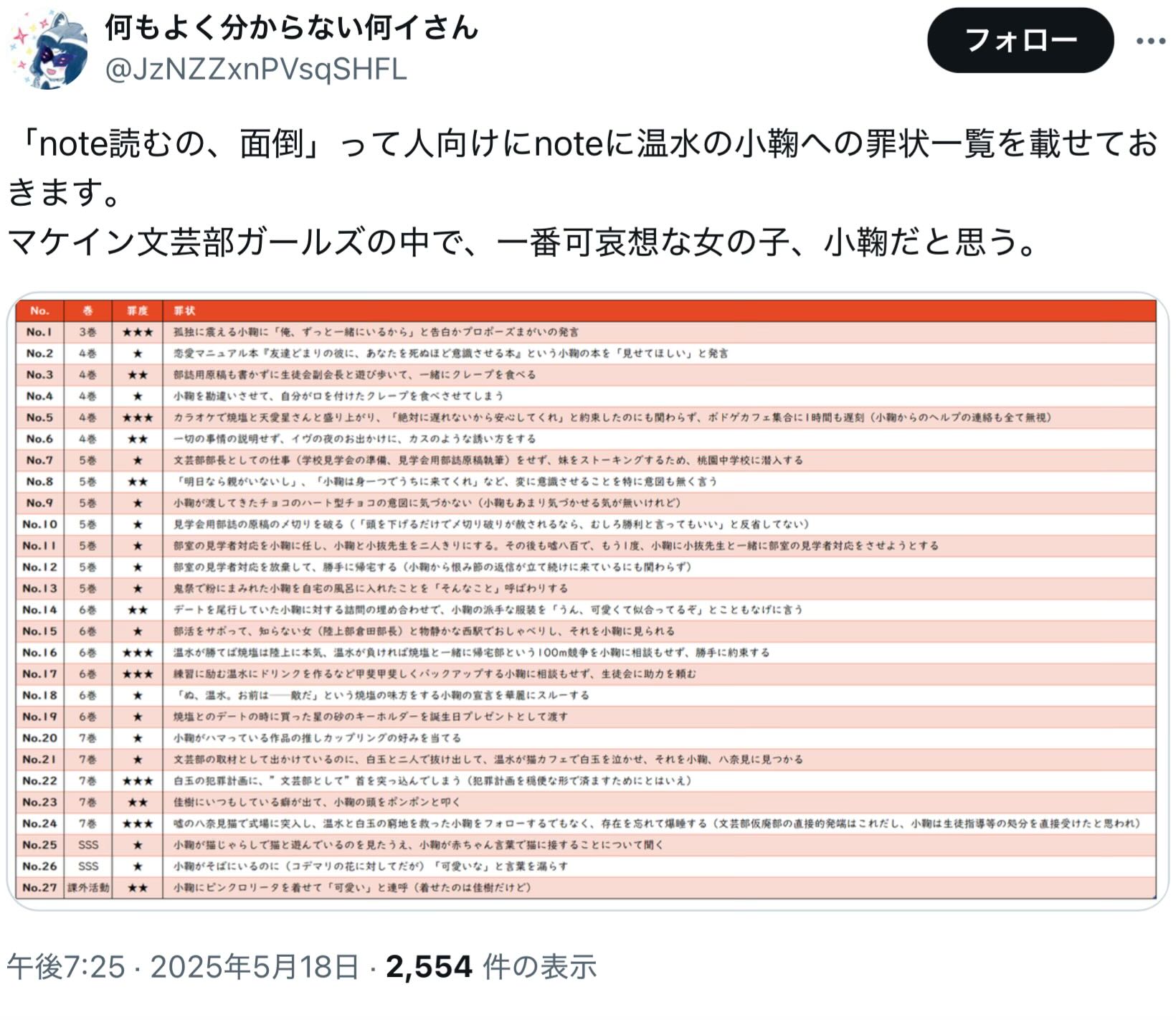Open handle @JzNZZxnPVsqSHFL profile
Screen dimensions: 1176x1020
click(x=256, y=70)
